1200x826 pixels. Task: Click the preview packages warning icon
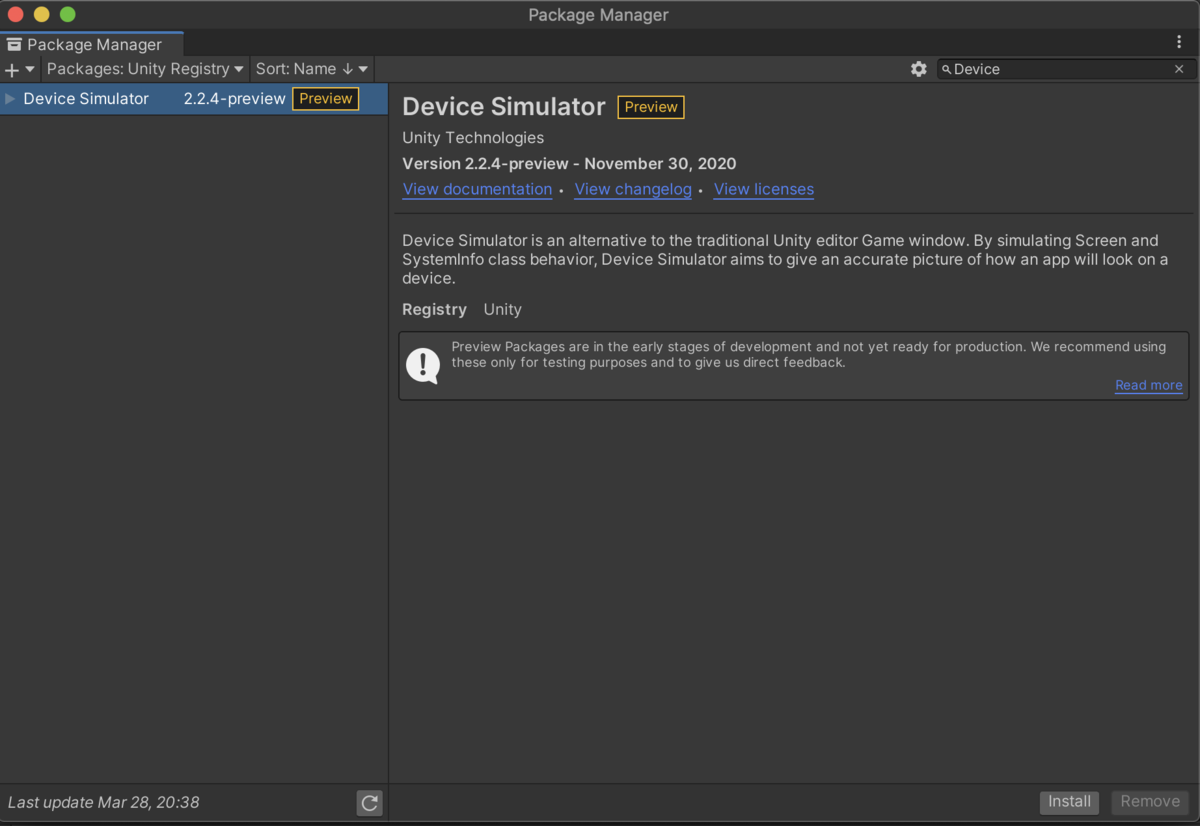click(x=422, y=365)
